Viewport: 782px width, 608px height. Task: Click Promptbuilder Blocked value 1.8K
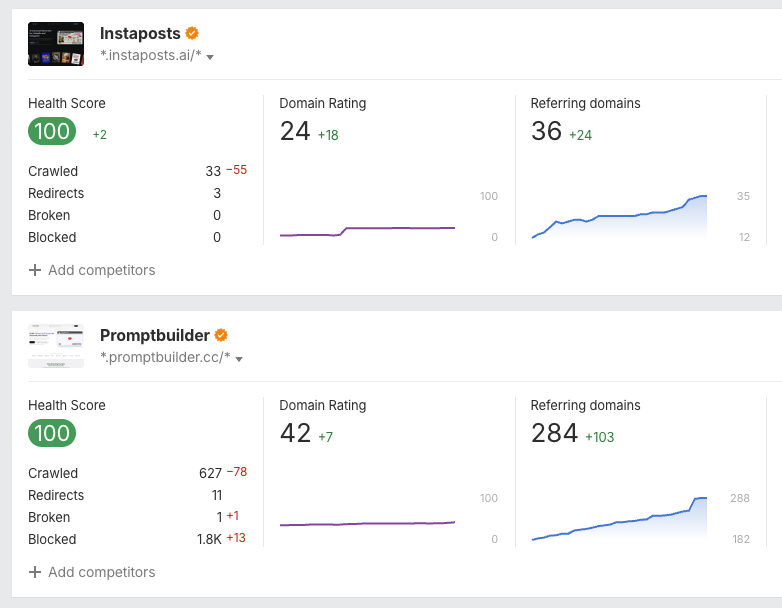209,539
